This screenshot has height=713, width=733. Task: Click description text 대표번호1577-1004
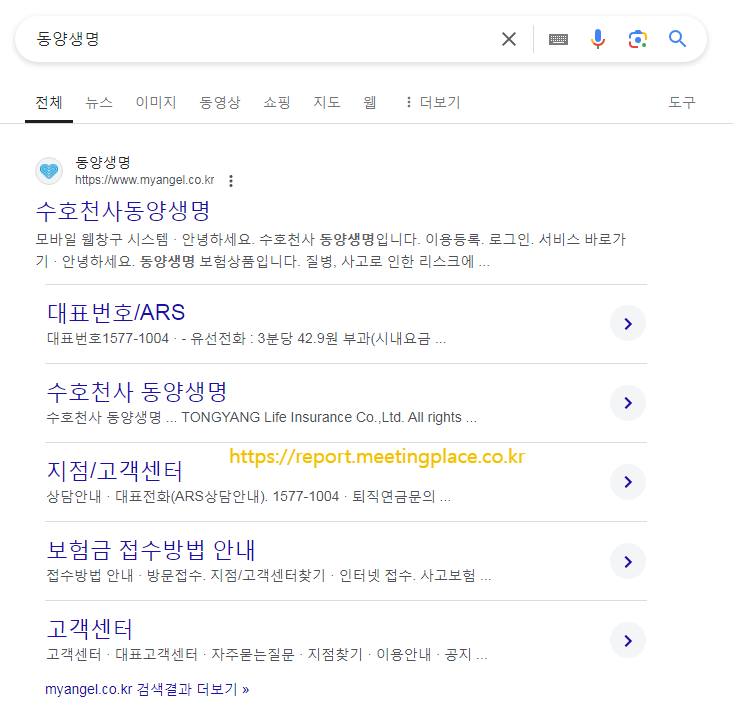[108, 338]
